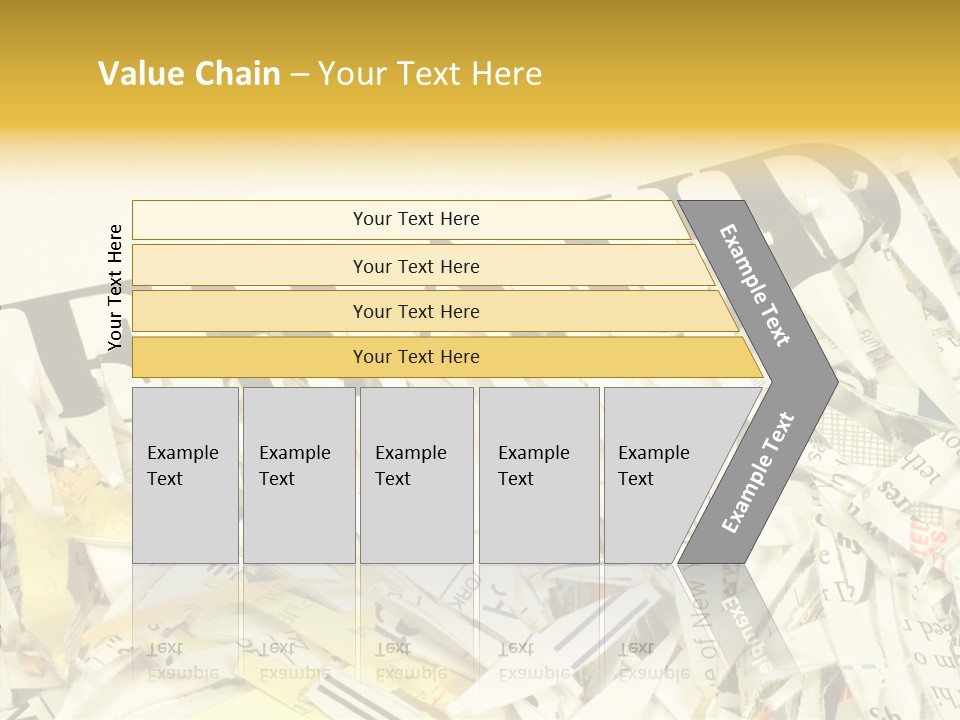Click the mirrored reflection under the first gray box
Screen dimensions: 960x720
point(184,659)
